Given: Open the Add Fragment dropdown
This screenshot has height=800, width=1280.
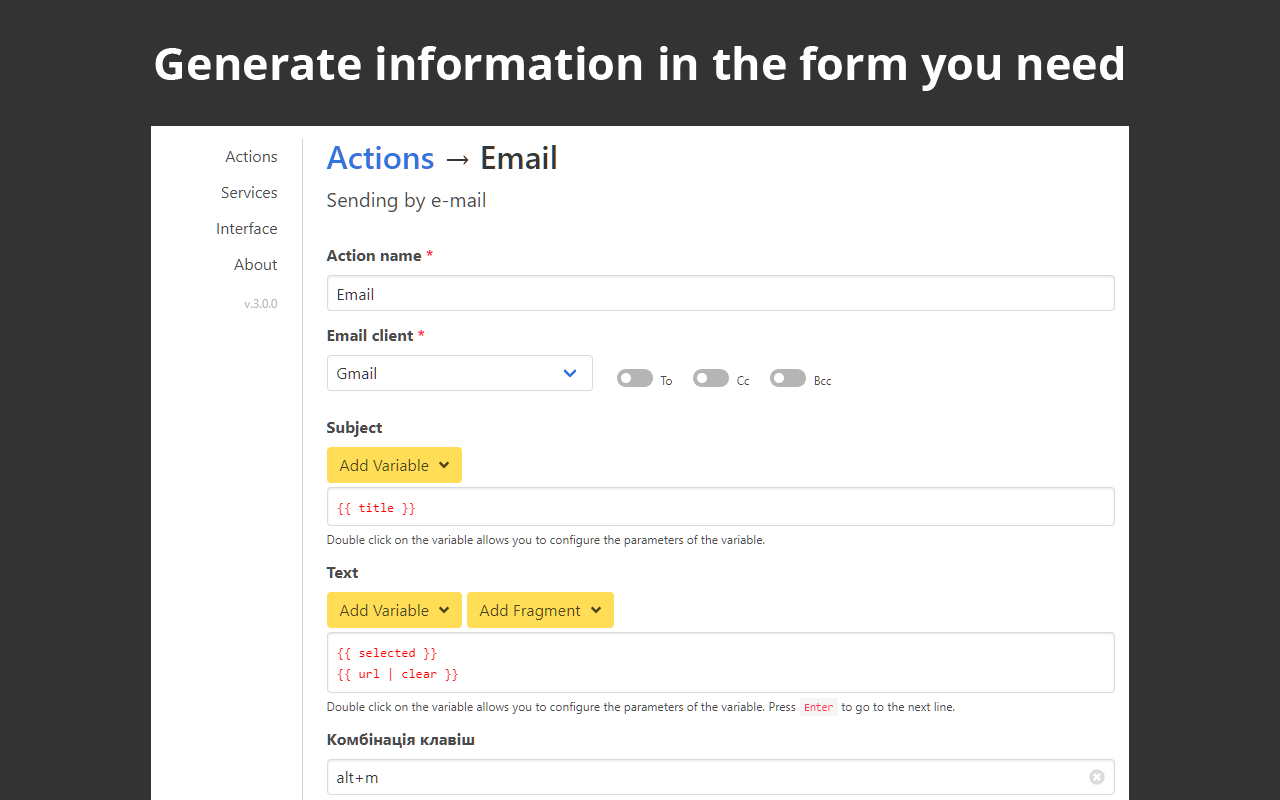Looking at the screenshot, I should (540, 610).
